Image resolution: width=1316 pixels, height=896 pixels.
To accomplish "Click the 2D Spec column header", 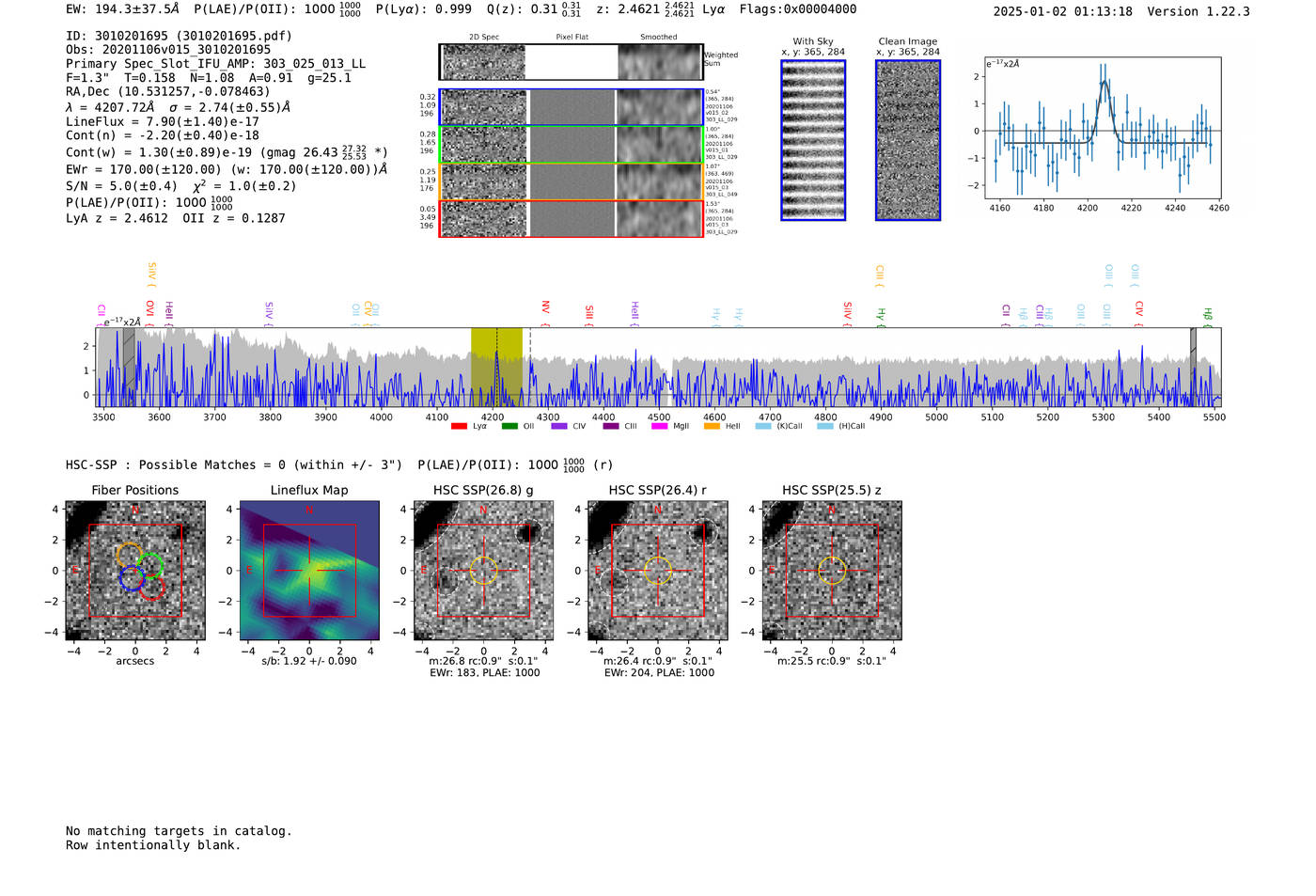I will 484,38.
